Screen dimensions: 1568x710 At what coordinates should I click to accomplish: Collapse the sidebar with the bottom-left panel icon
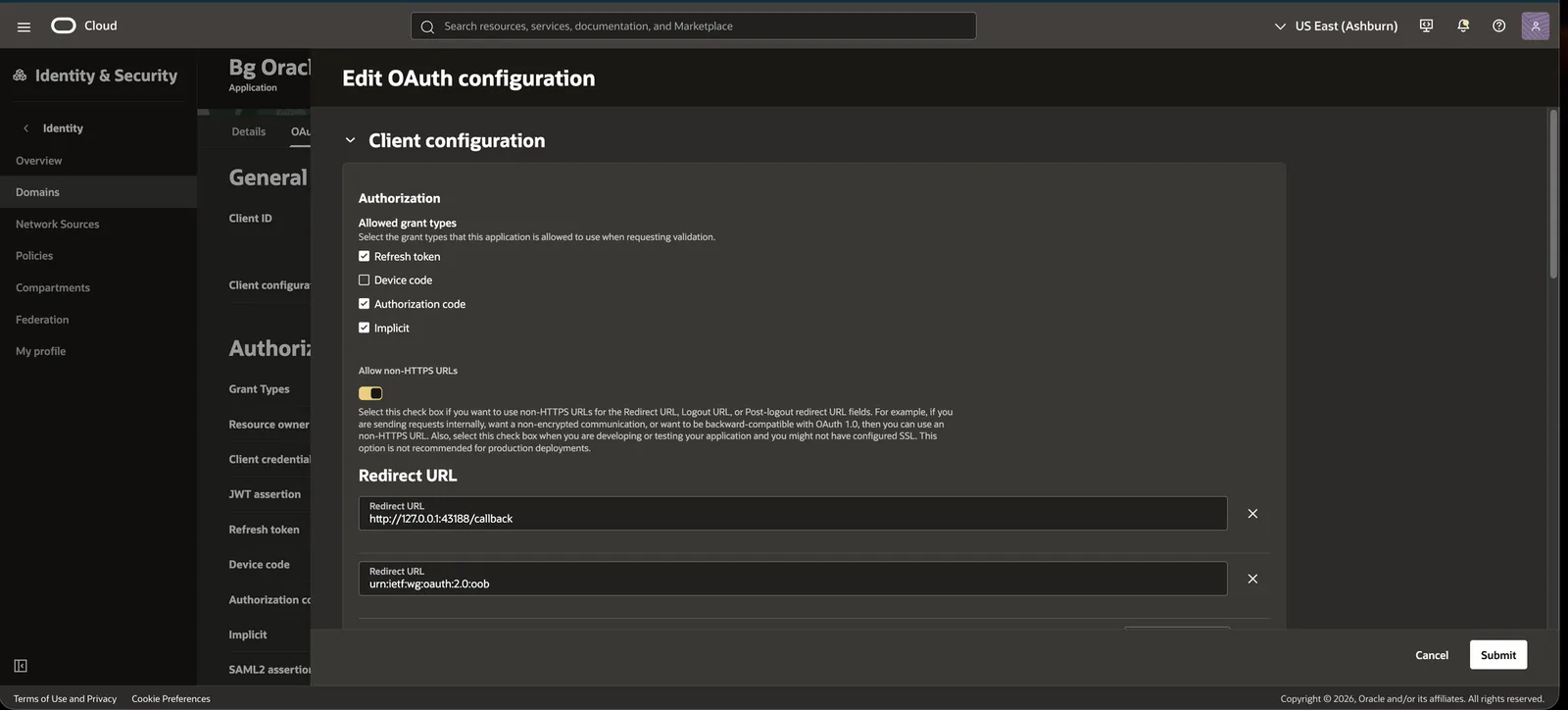[x=21, y=666]
